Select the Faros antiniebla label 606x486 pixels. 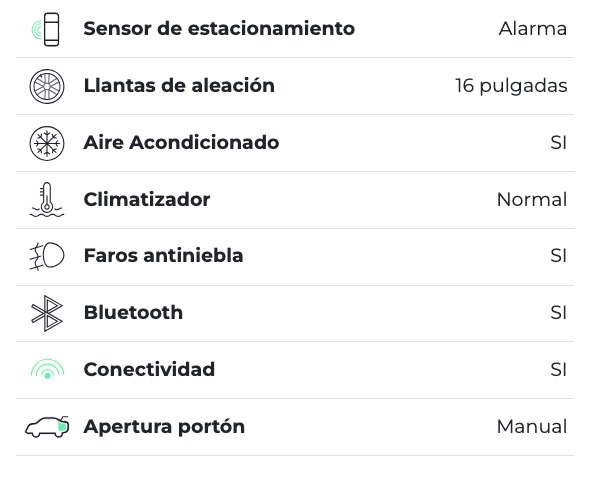tap(163, 256)
